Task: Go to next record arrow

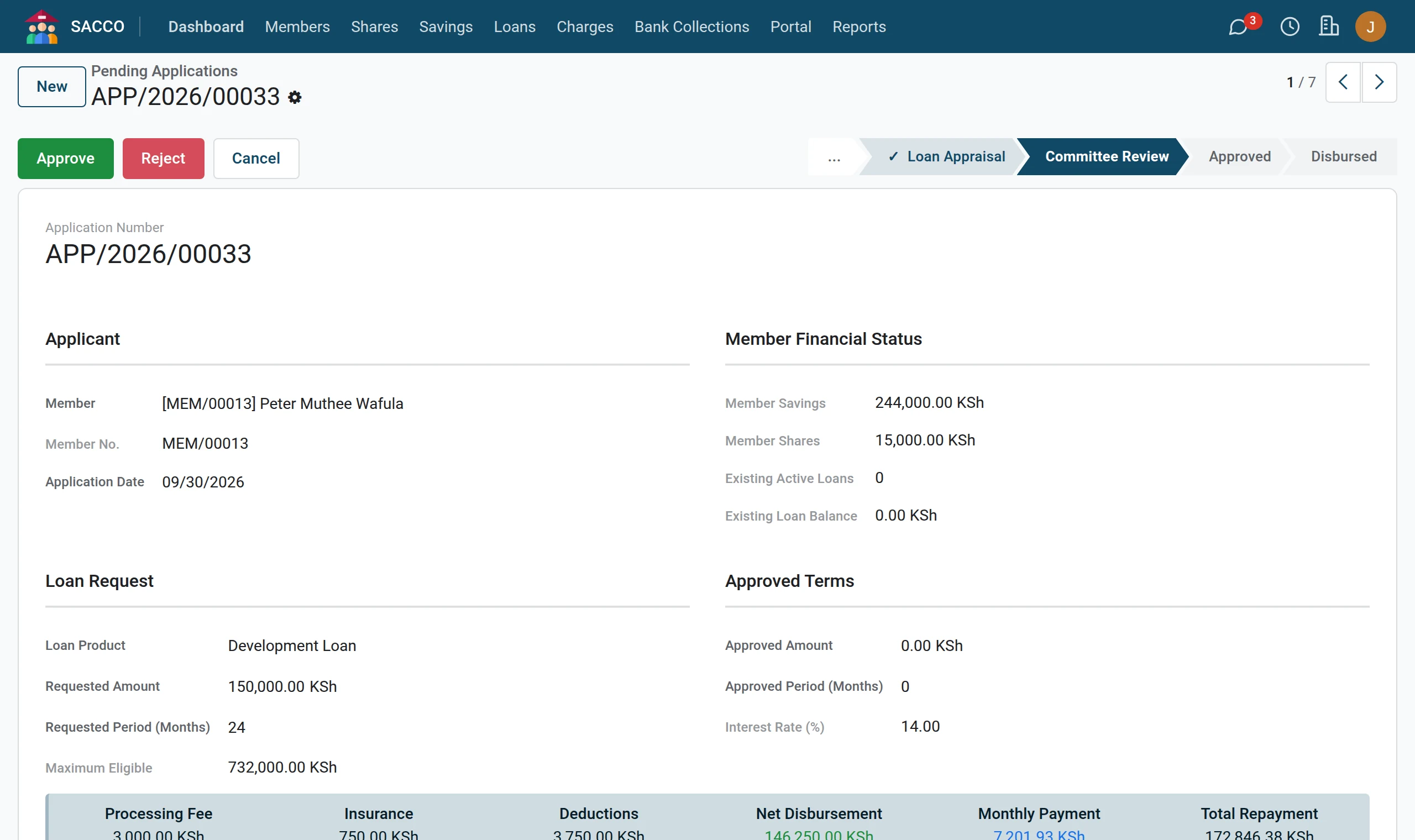Action: point(1379,82)
